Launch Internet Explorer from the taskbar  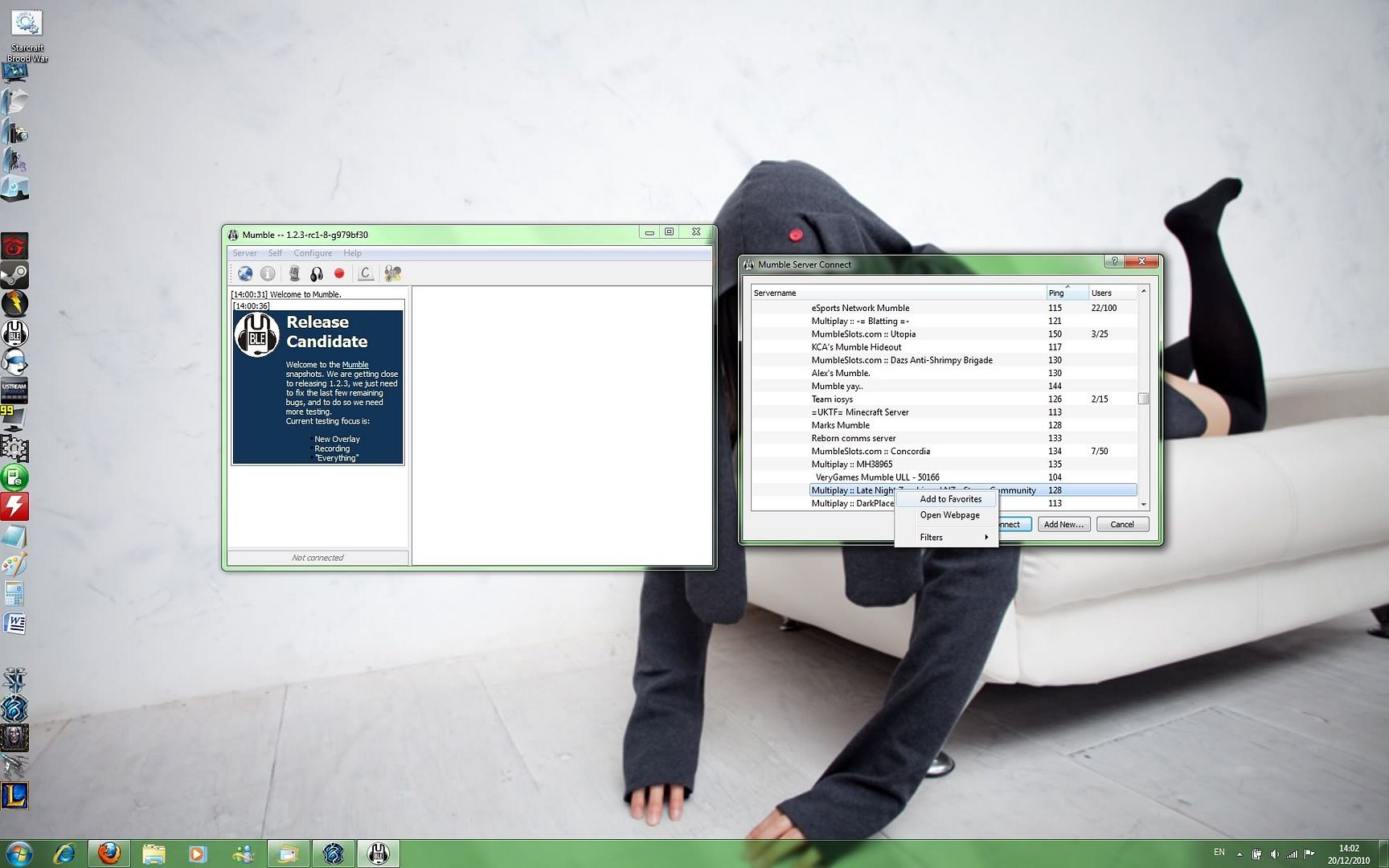coord(64,853)
